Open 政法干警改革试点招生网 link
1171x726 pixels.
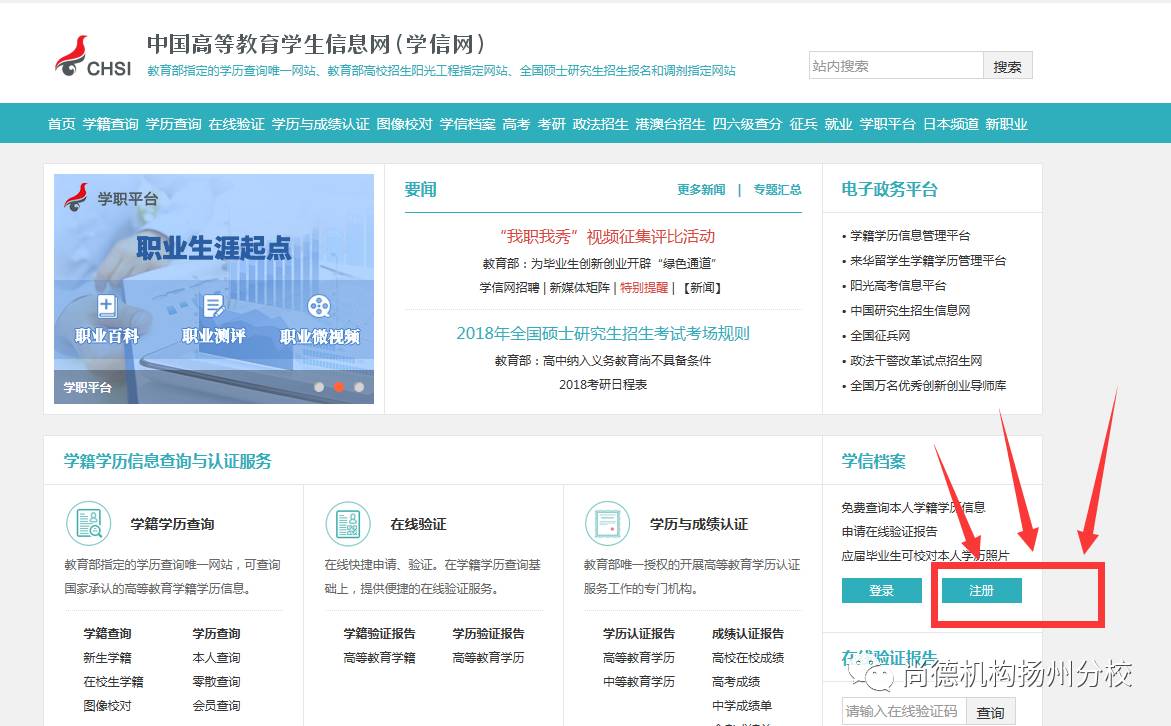[916, 361]
